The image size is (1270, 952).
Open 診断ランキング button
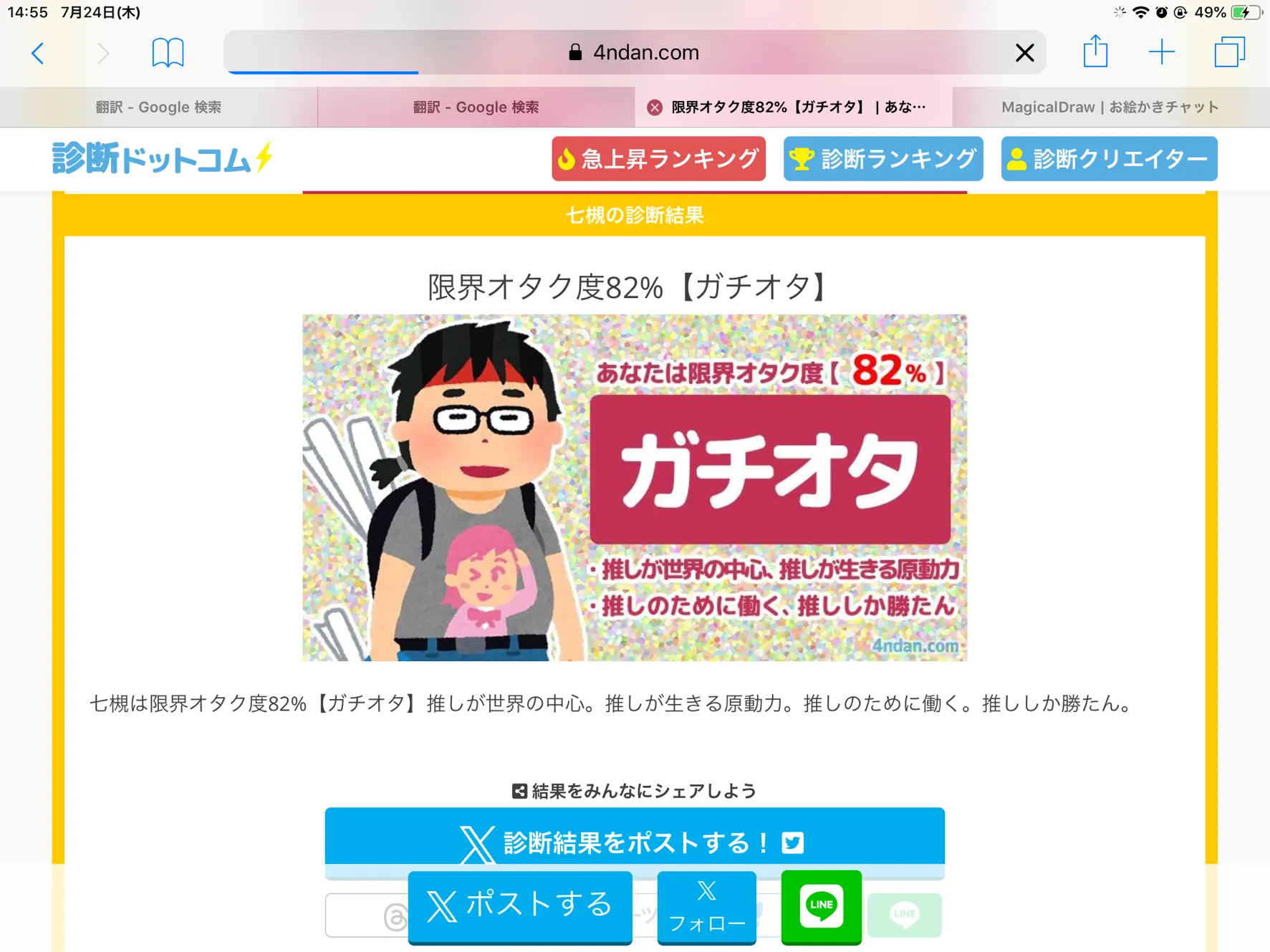(x=883, y=159)
